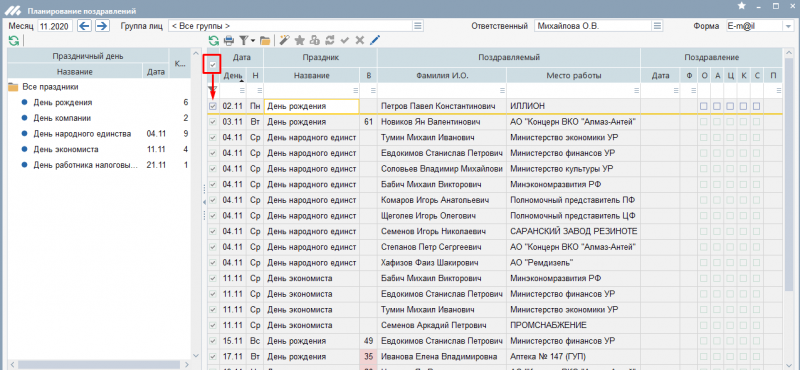Click cell Аптека № 147 (ГУП)

point(573,356)
